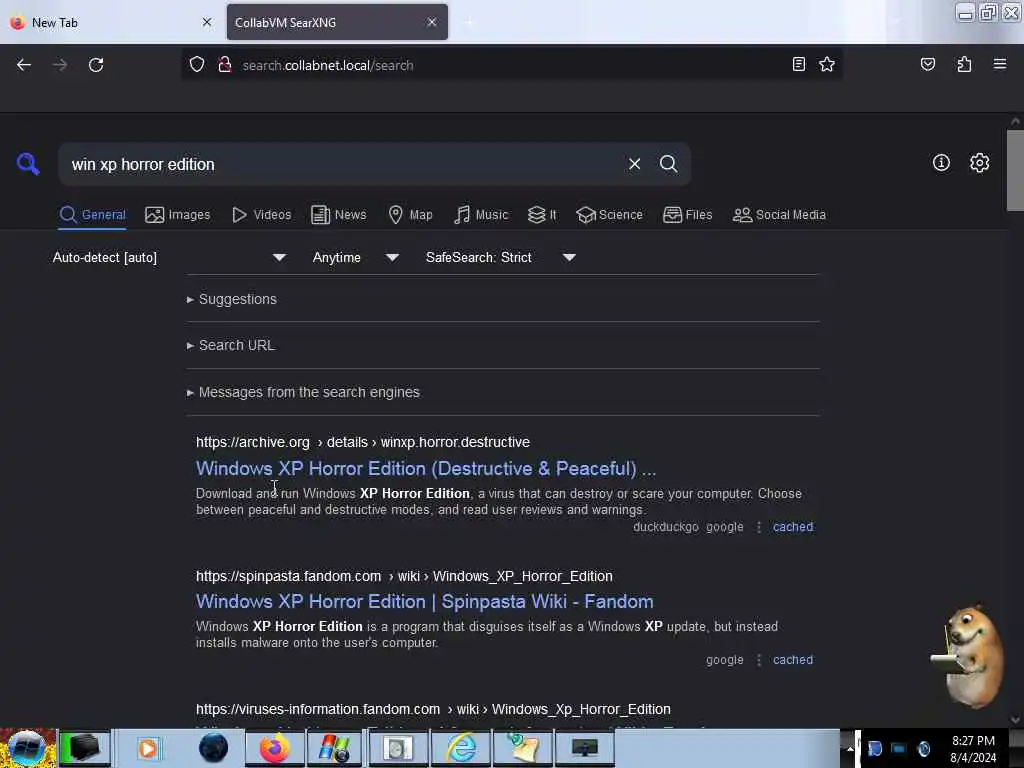Select the Files search category
This screenshot has width=1024, height=768.
tap(687, 215)
